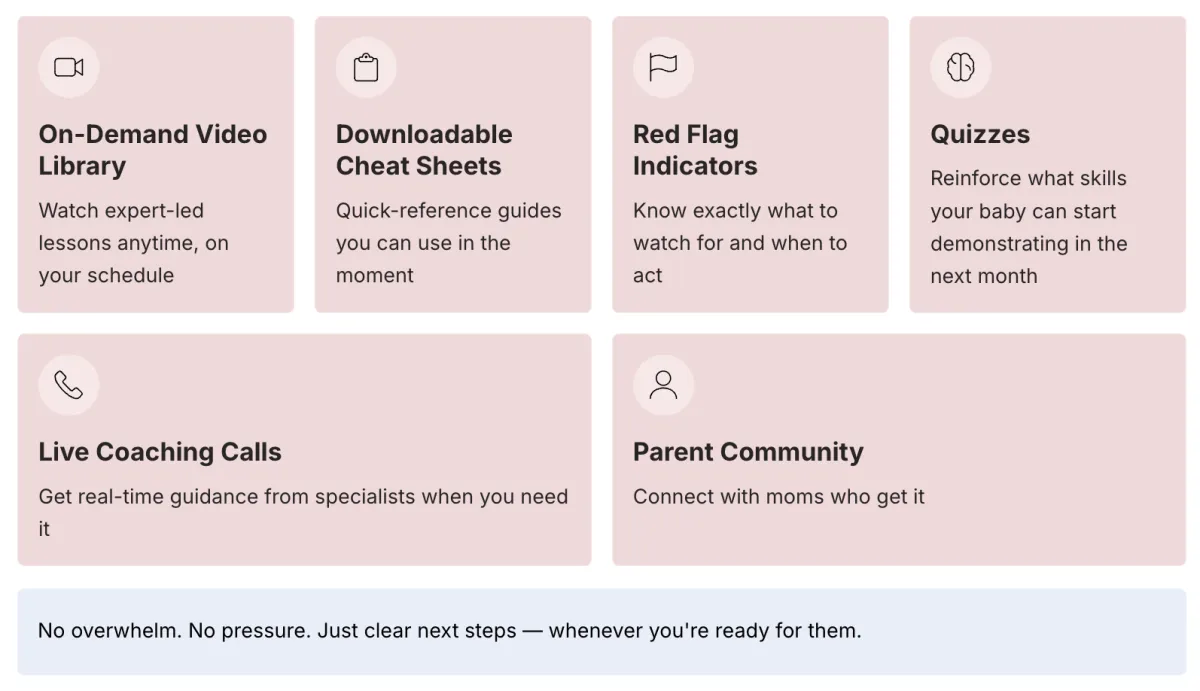Click 'Connect with moms who get it' text
This screenshot has width=1200, height=691.
779,497
